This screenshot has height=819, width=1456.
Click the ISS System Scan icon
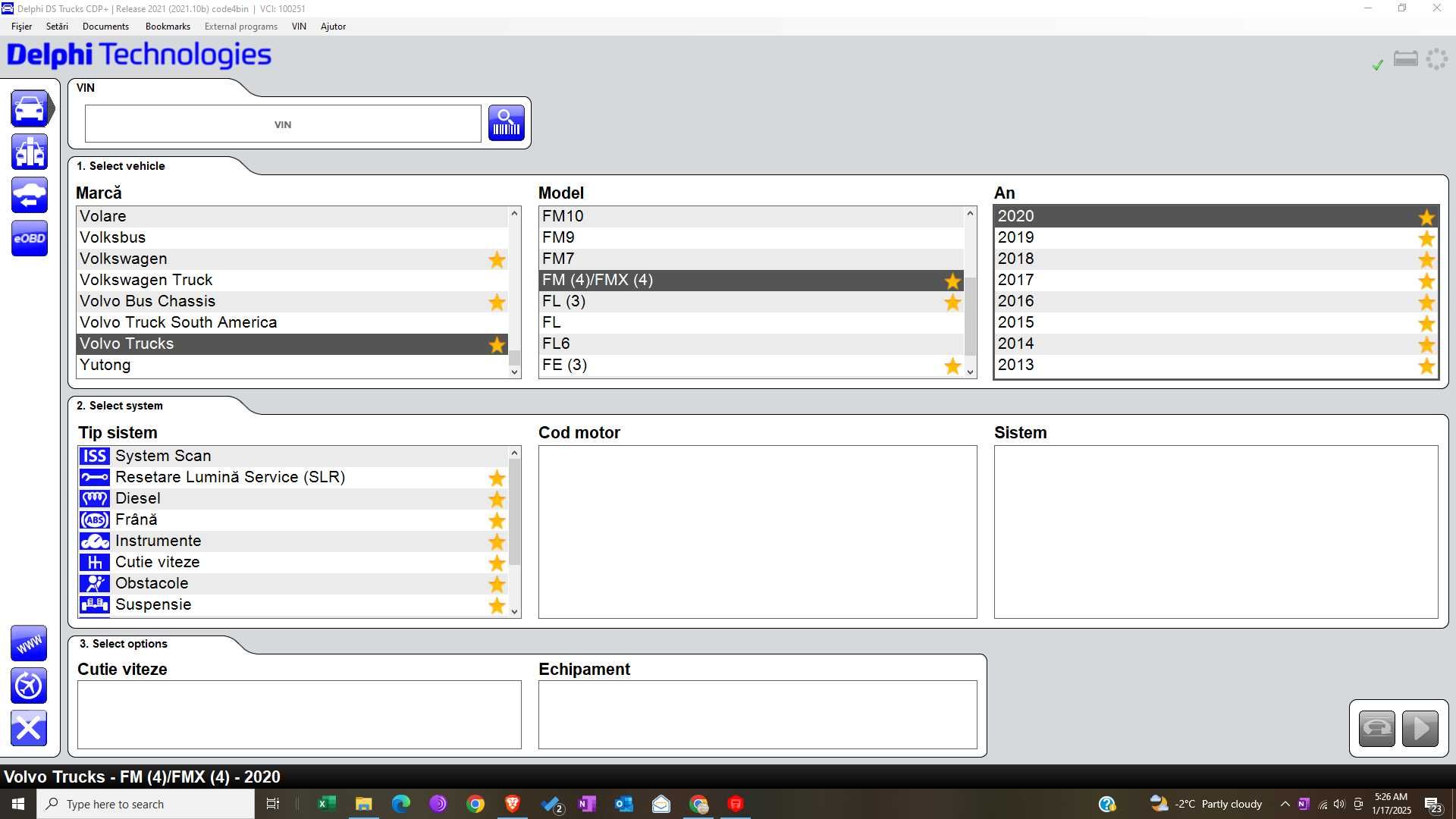click(95, 456)
